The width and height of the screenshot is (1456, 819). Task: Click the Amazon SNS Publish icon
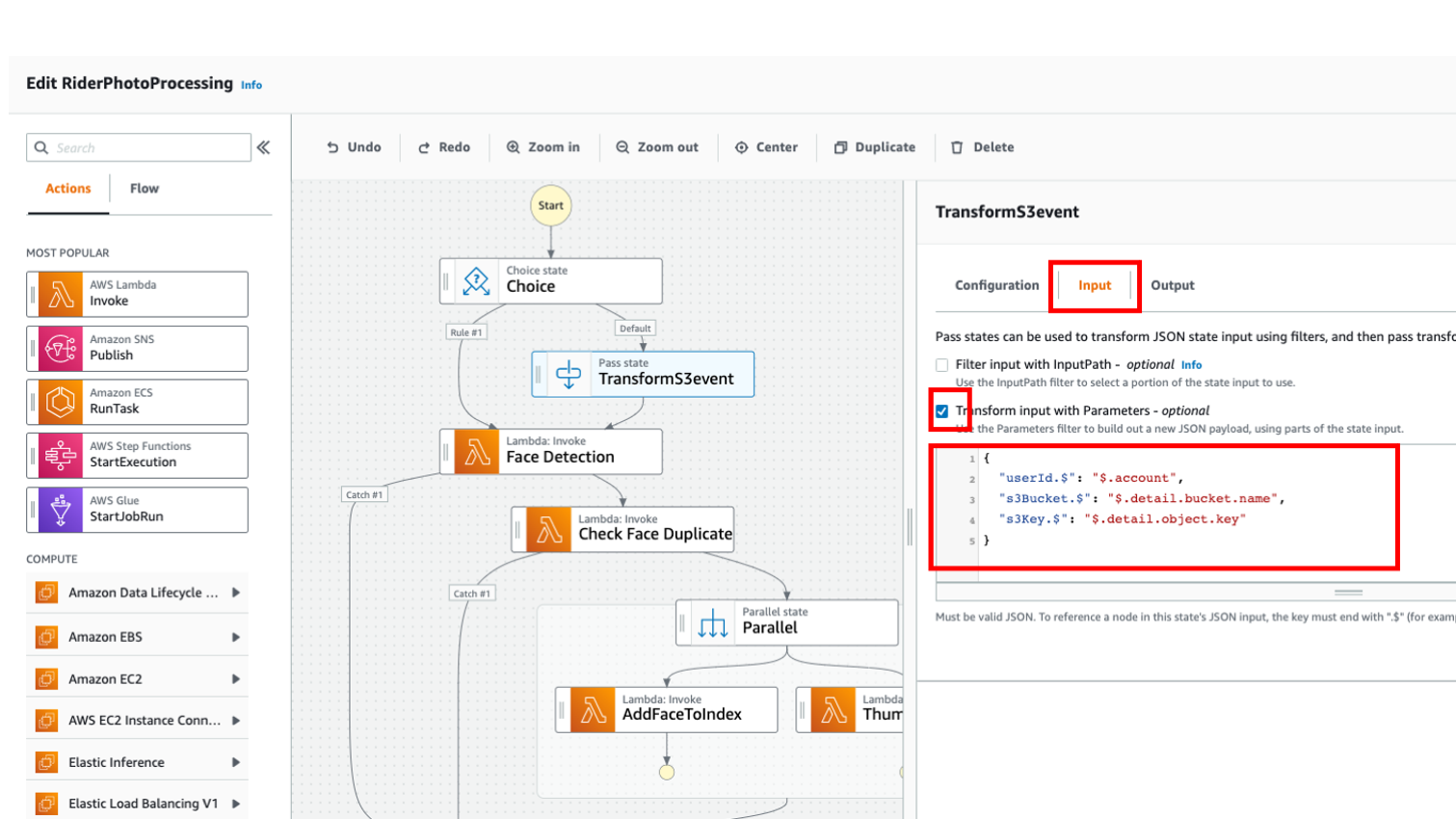pyautogui.click(x=61, y=348)
